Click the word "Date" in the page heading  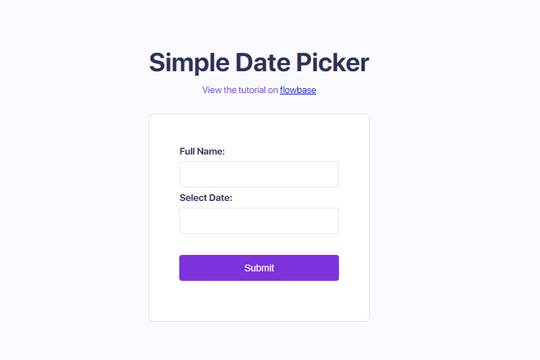[x=263, y=62]
